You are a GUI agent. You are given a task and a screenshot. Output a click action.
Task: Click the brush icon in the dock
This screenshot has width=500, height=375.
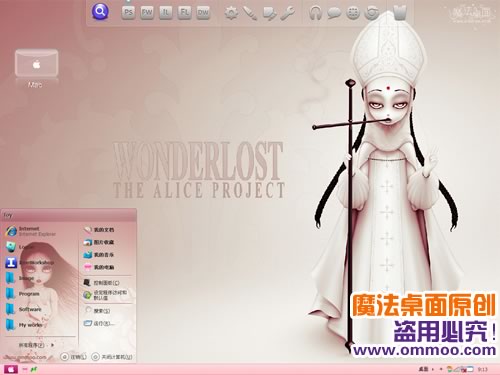(x=250, y=13)
